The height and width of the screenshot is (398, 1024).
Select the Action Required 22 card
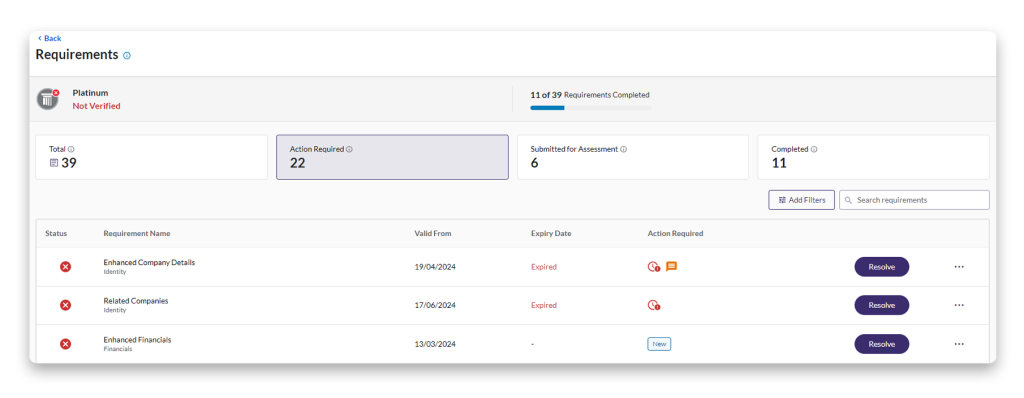(392, 157)
